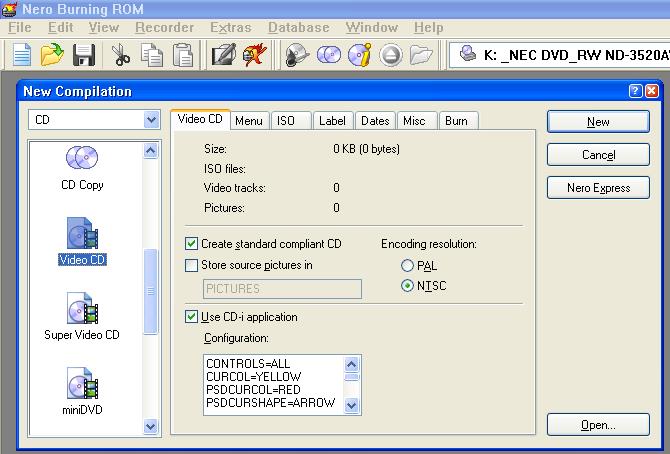The width and height of the screenshot is (670, 454).
Task: Click compilation list scrollbar thumb
Action: click(150, 291)
